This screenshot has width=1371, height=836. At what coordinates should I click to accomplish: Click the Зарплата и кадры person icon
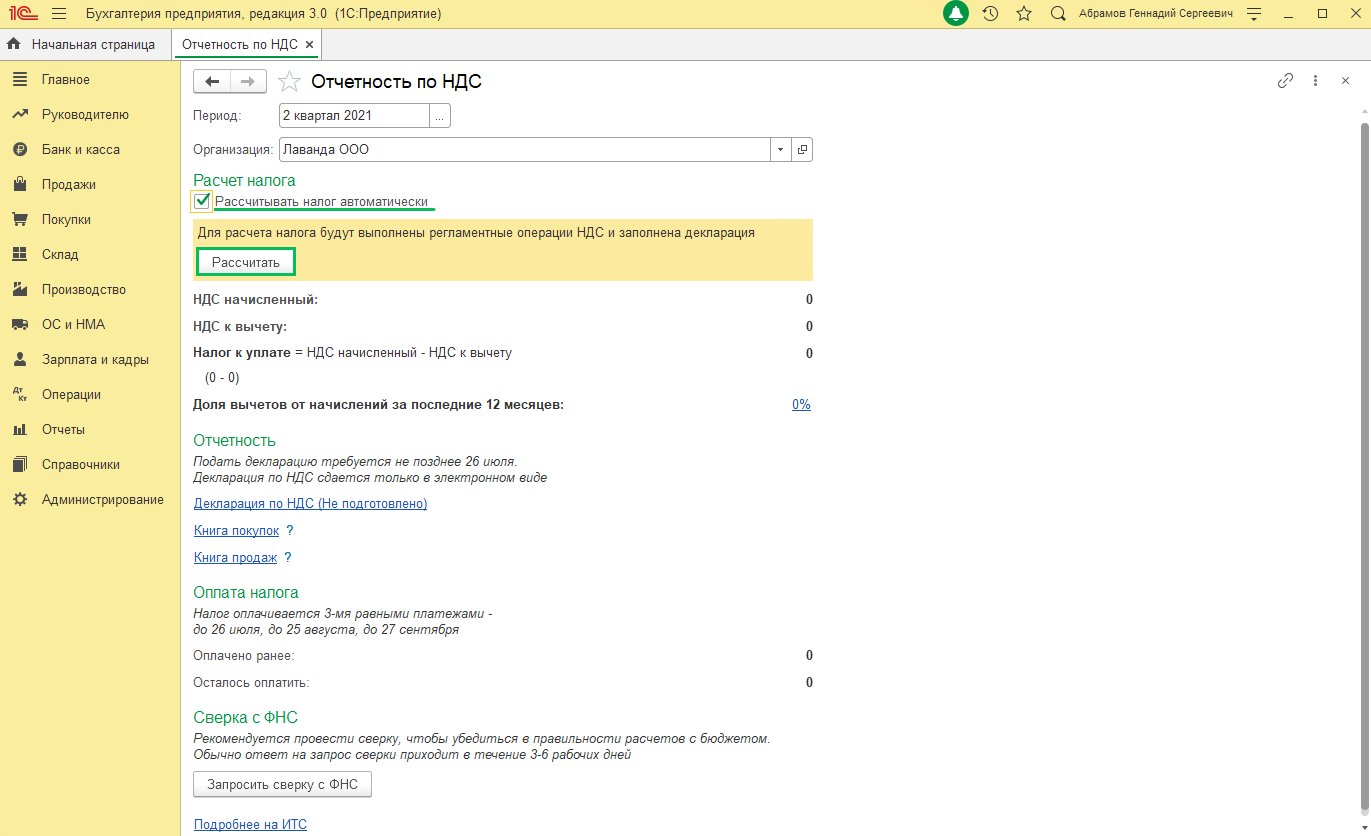pos(19,359)
